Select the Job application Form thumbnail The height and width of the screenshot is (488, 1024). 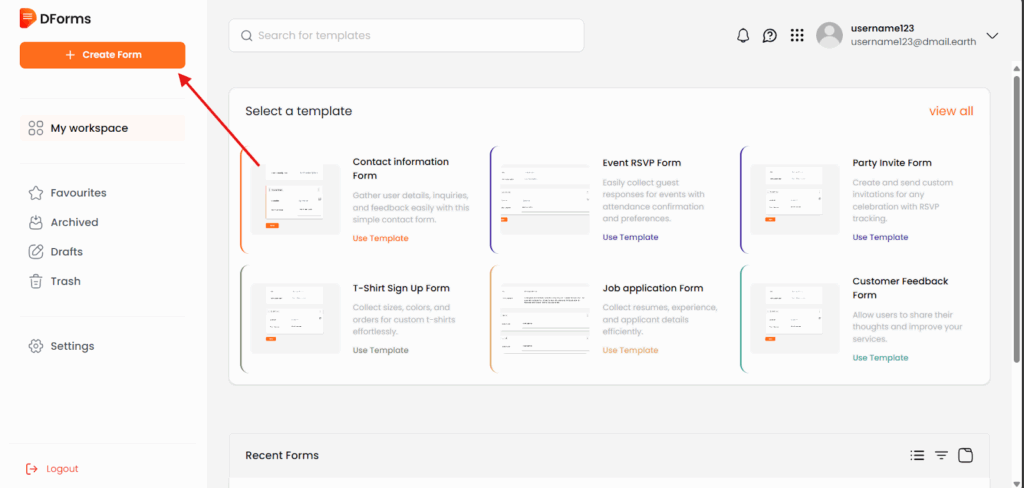click(545, 319)
